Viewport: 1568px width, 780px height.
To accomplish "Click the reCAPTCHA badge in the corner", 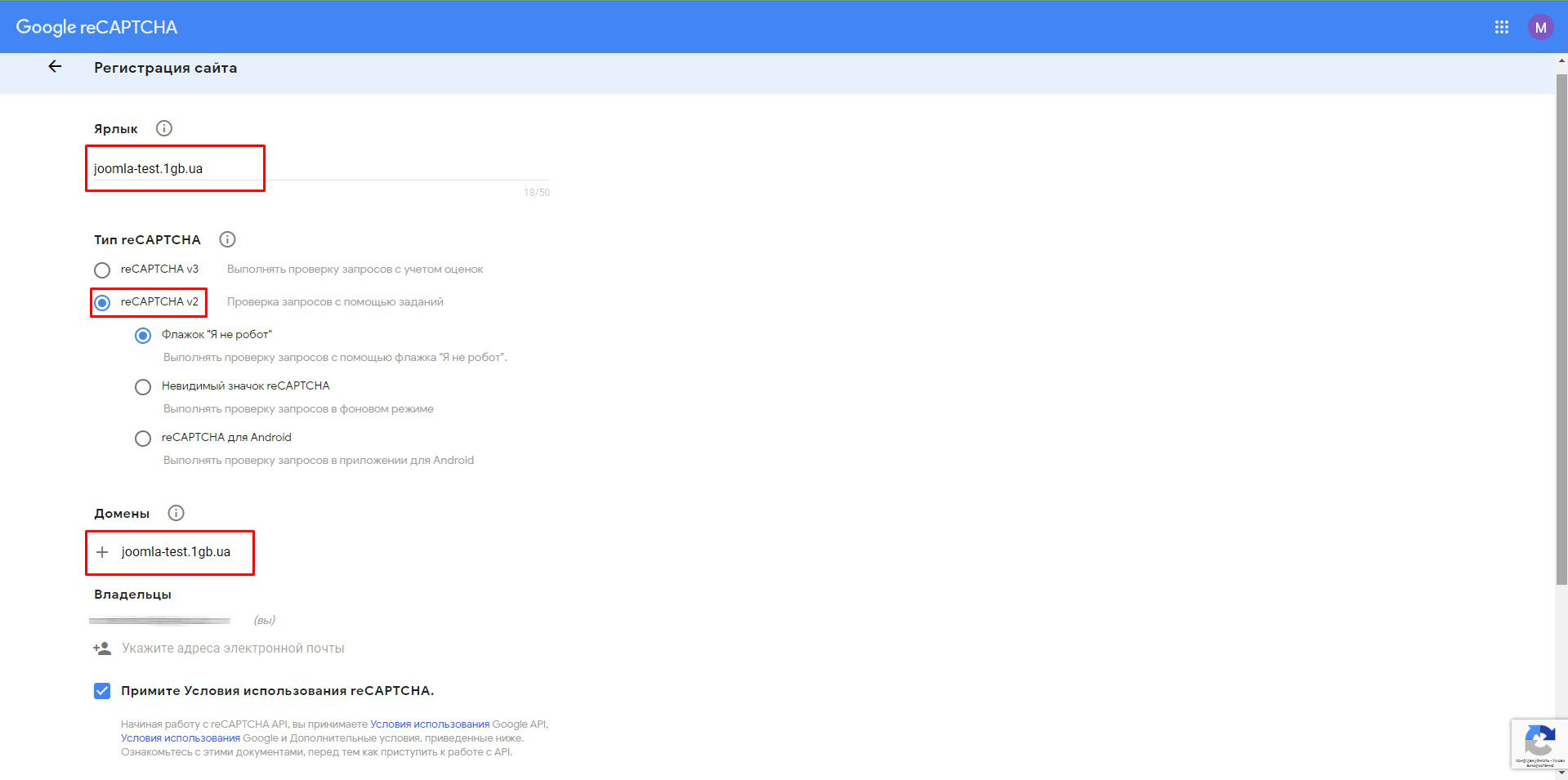I will (1539, 743).
